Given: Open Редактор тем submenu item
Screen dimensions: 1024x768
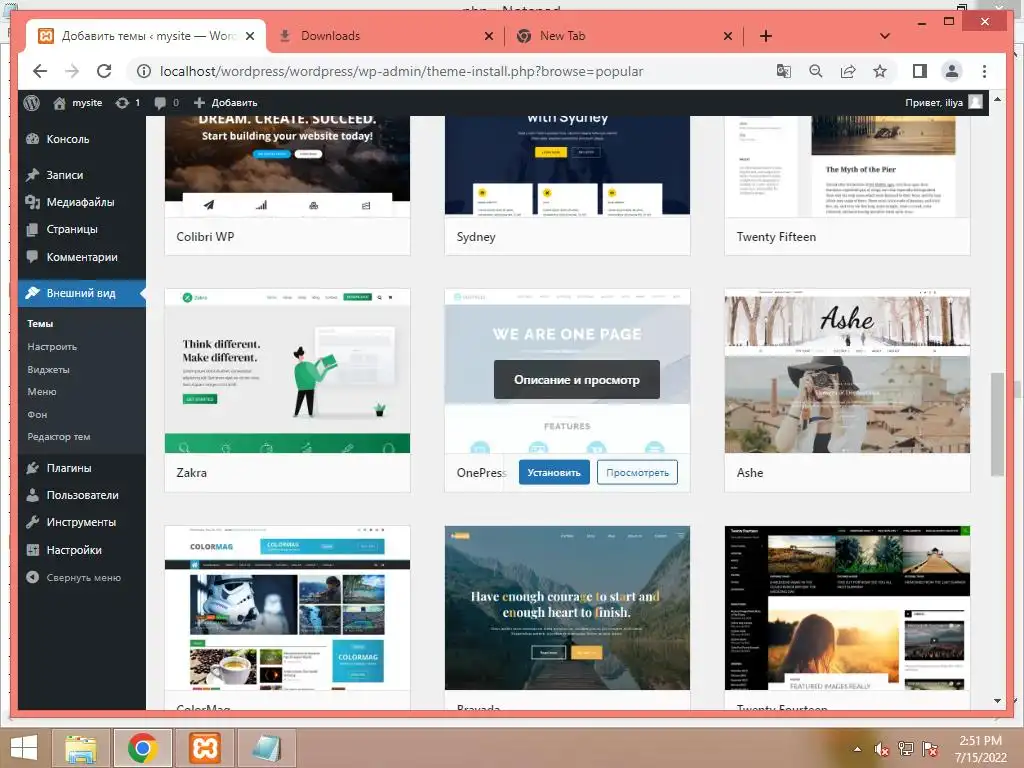Looking at the screenshot, I should [59, 437].
